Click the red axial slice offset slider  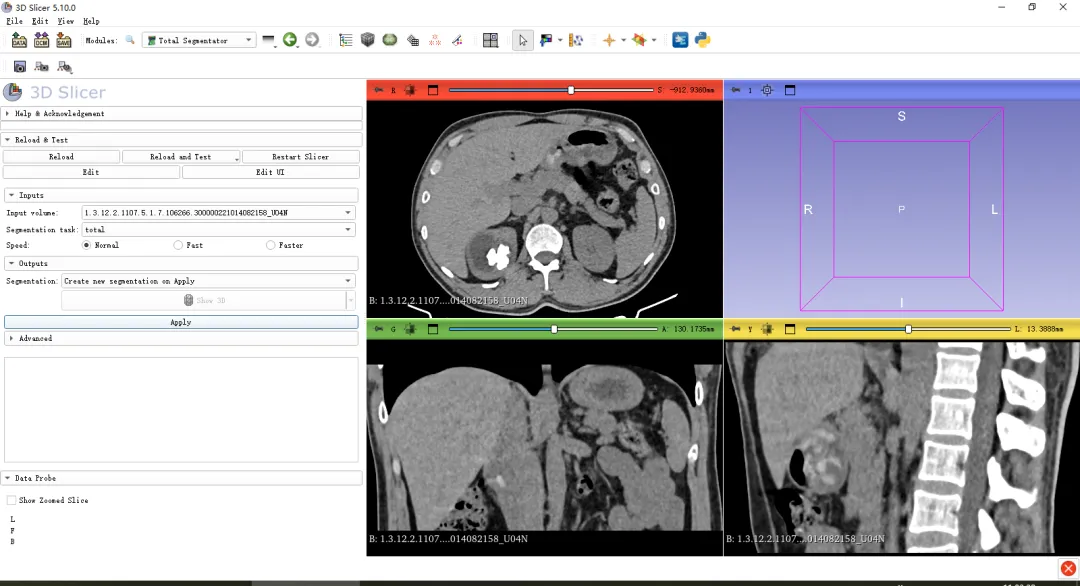[x=571, y=90]
